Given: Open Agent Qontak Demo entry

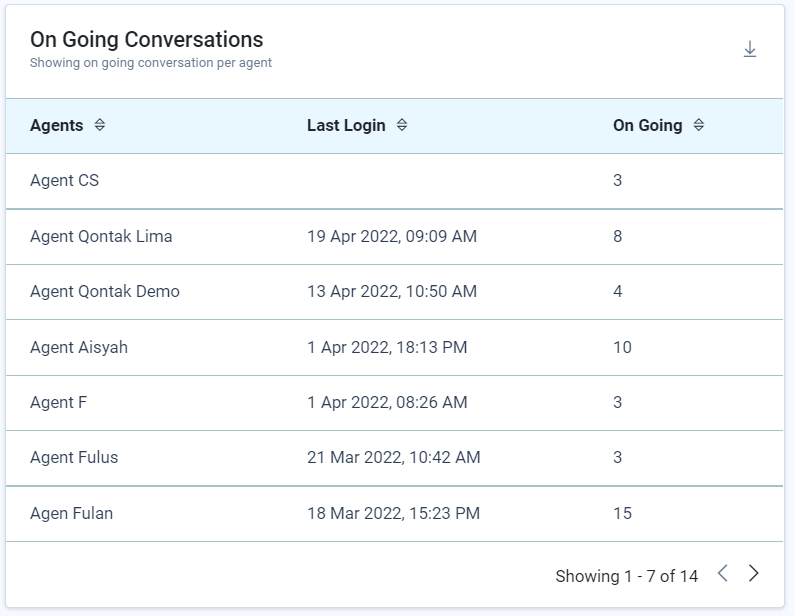Looking at the screenshot, I should click(x=105, y=292).
